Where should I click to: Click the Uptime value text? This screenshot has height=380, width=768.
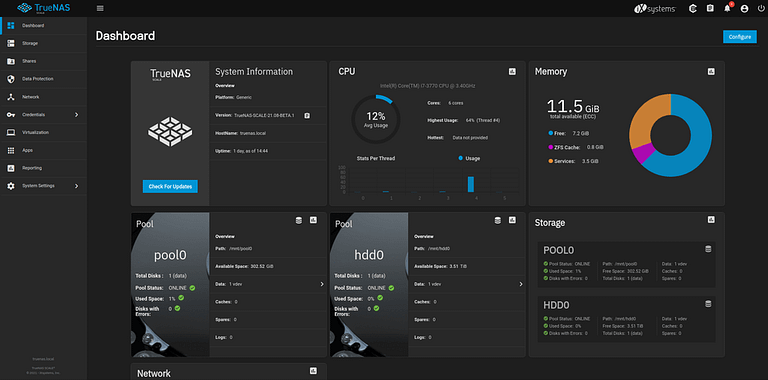250,151
